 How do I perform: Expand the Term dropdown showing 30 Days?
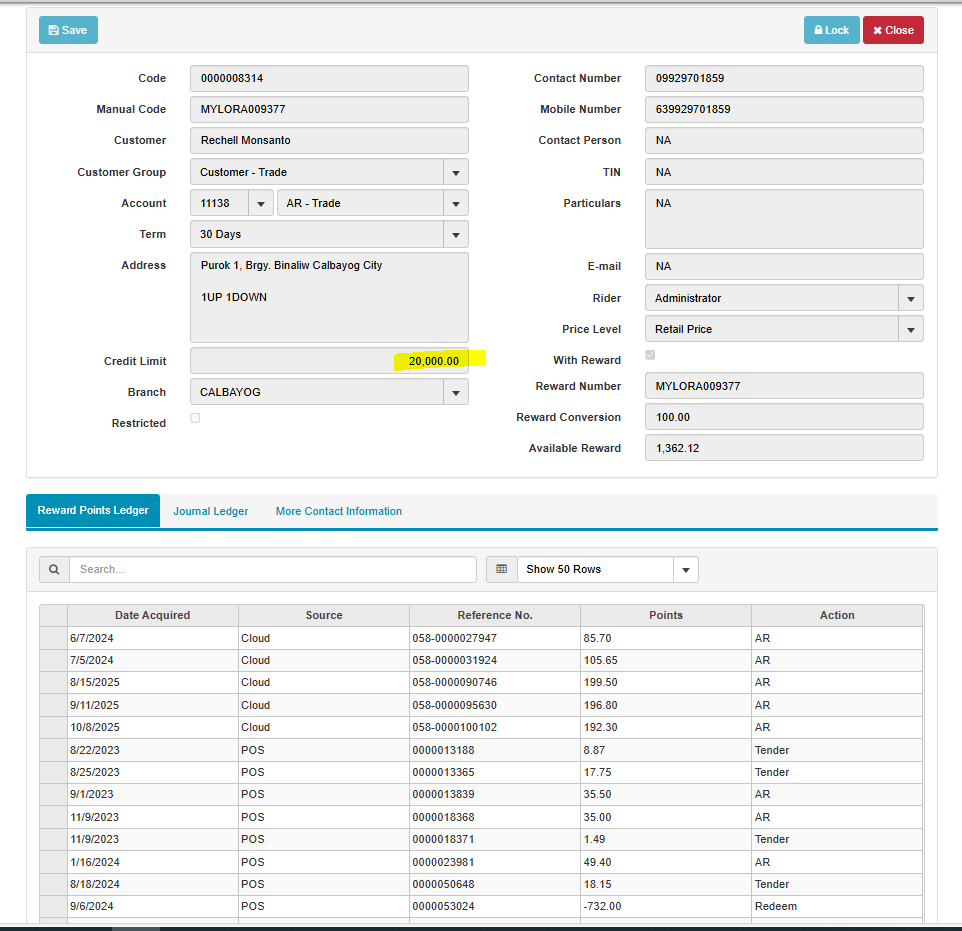tap(455, 234)
